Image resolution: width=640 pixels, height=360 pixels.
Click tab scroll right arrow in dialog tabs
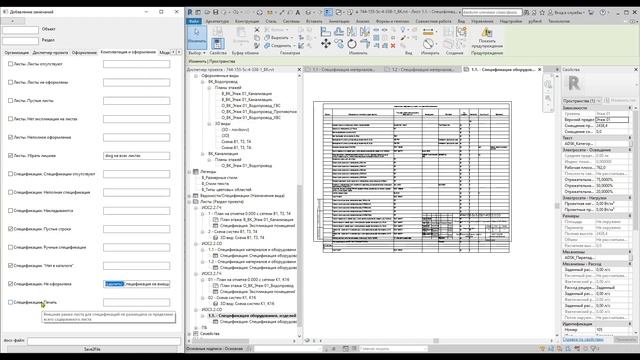(179, 52)
